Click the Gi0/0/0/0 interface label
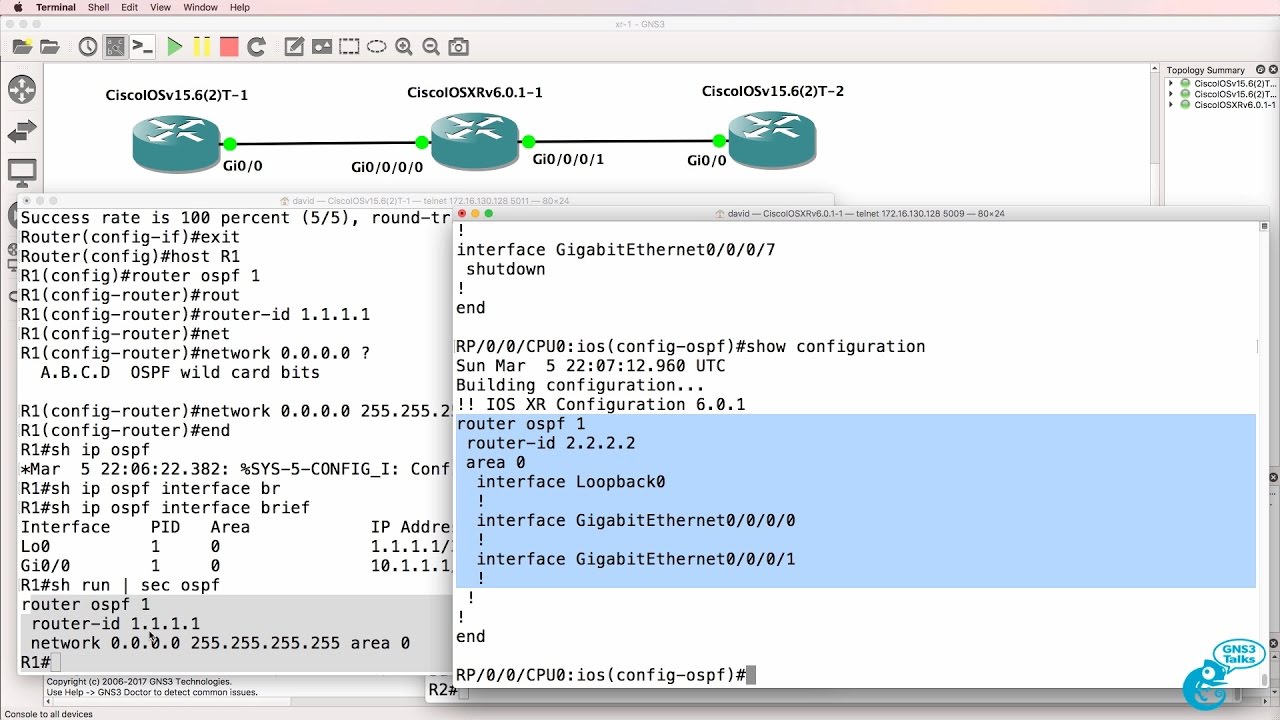 tap(387, 167)
